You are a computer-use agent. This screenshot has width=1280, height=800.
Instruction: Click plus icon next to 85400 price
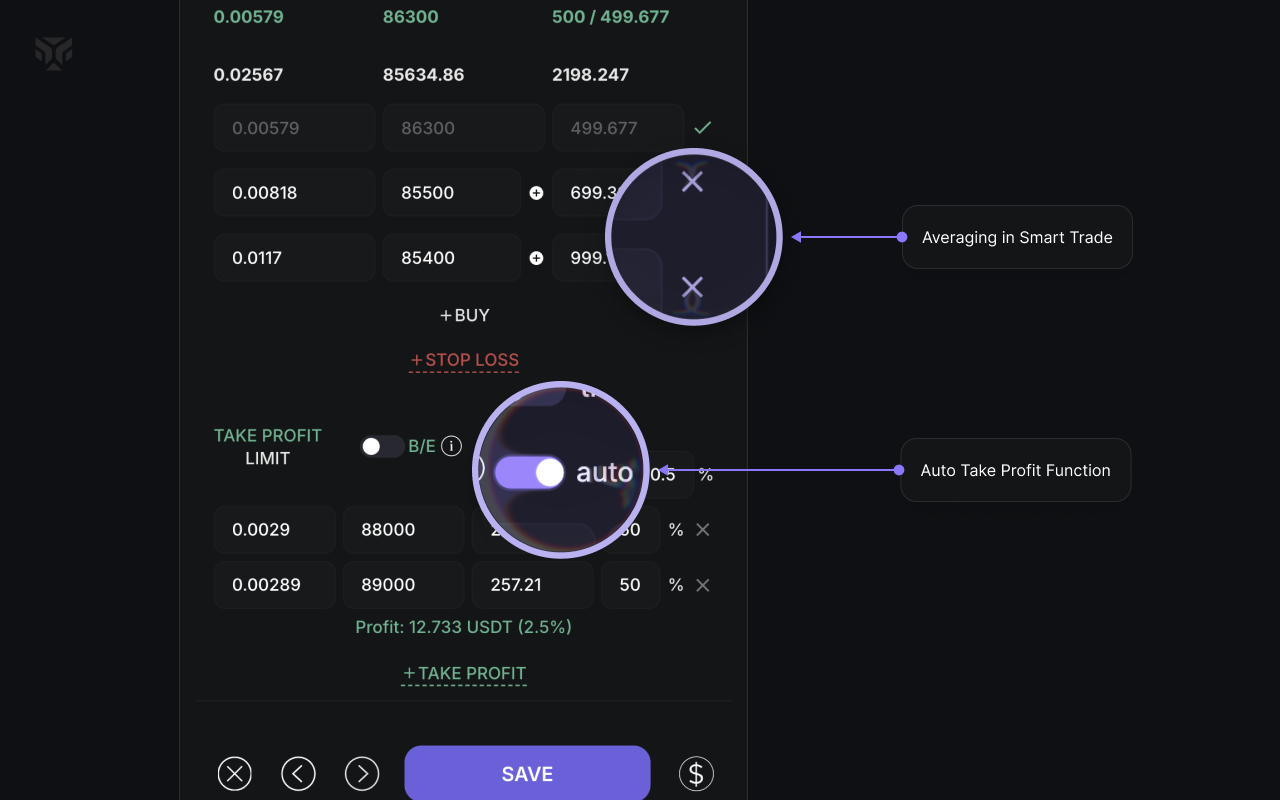[536, 258]
